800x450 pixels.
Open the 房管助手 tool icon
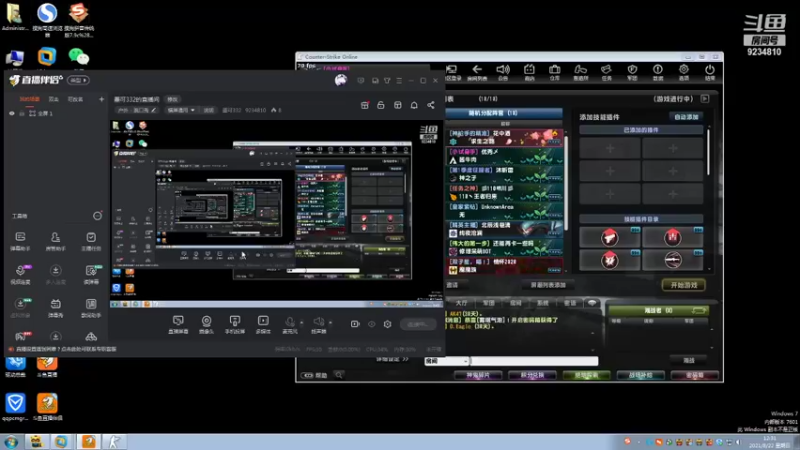tap(56, 241)
